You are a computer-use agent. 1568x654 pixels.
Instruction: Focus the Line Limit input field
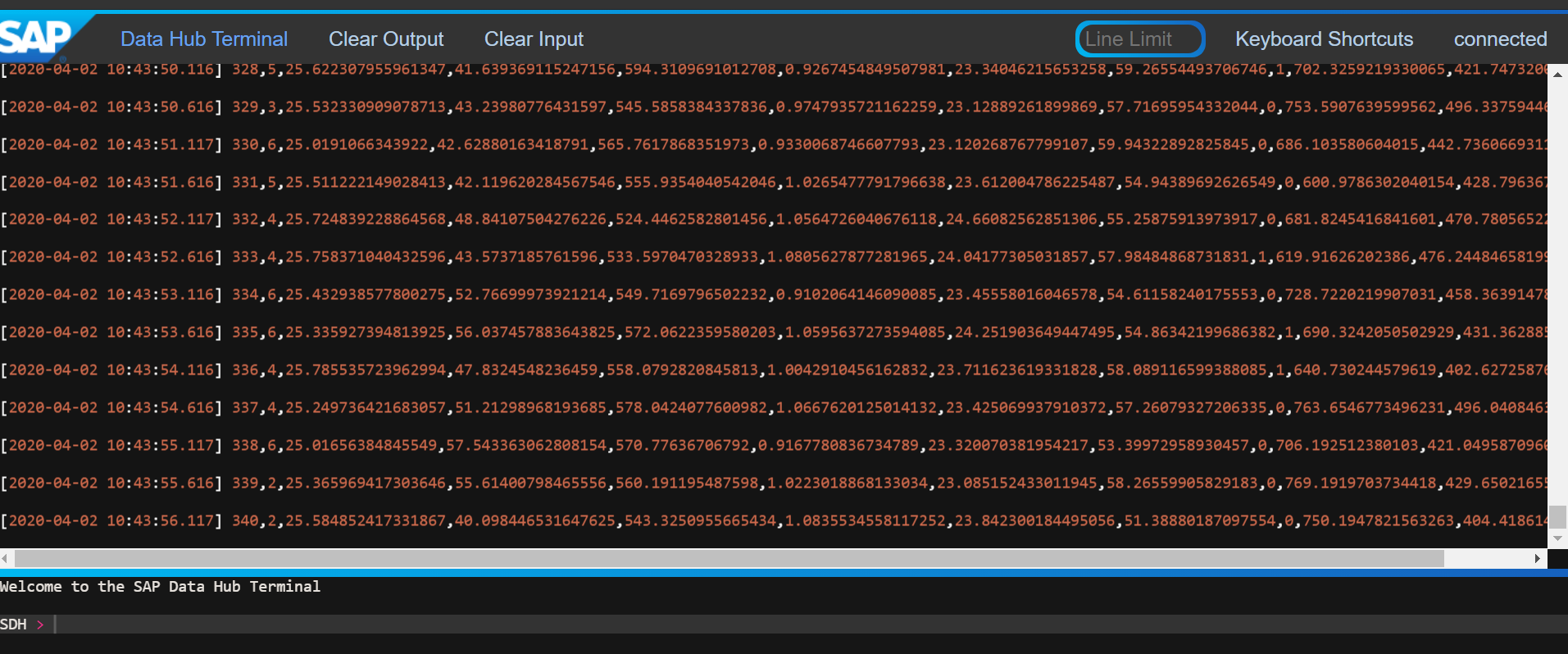coord(1139,39)
